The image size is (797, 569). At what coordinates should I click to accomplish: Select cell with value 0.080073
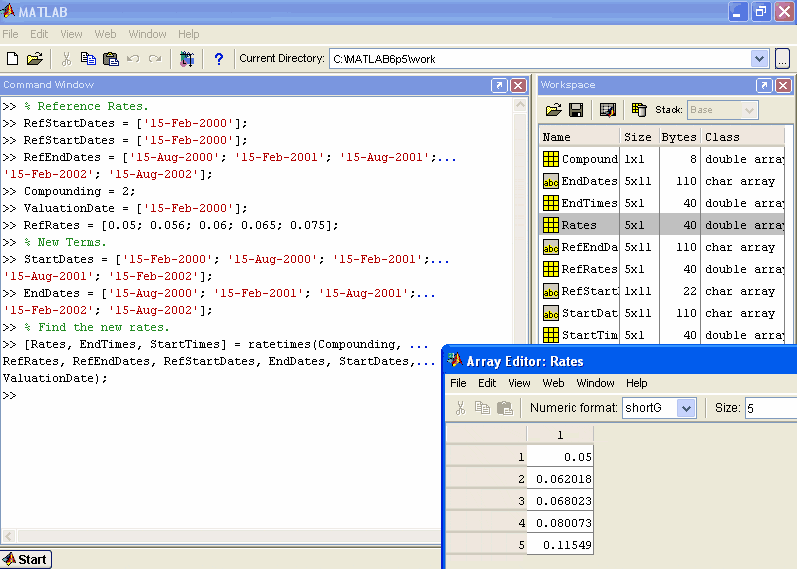(x=560, y=523)
